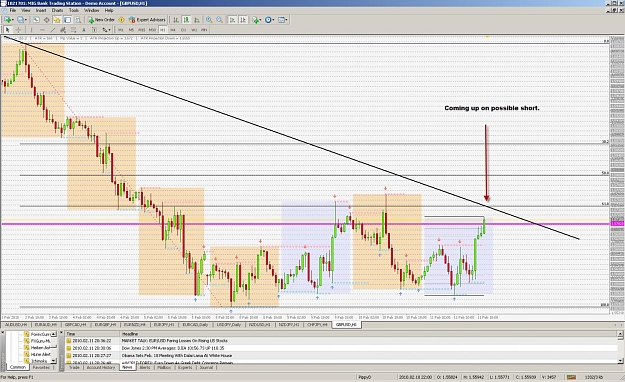Click the '1332/3 kb' status bar entry

point(594,377)
